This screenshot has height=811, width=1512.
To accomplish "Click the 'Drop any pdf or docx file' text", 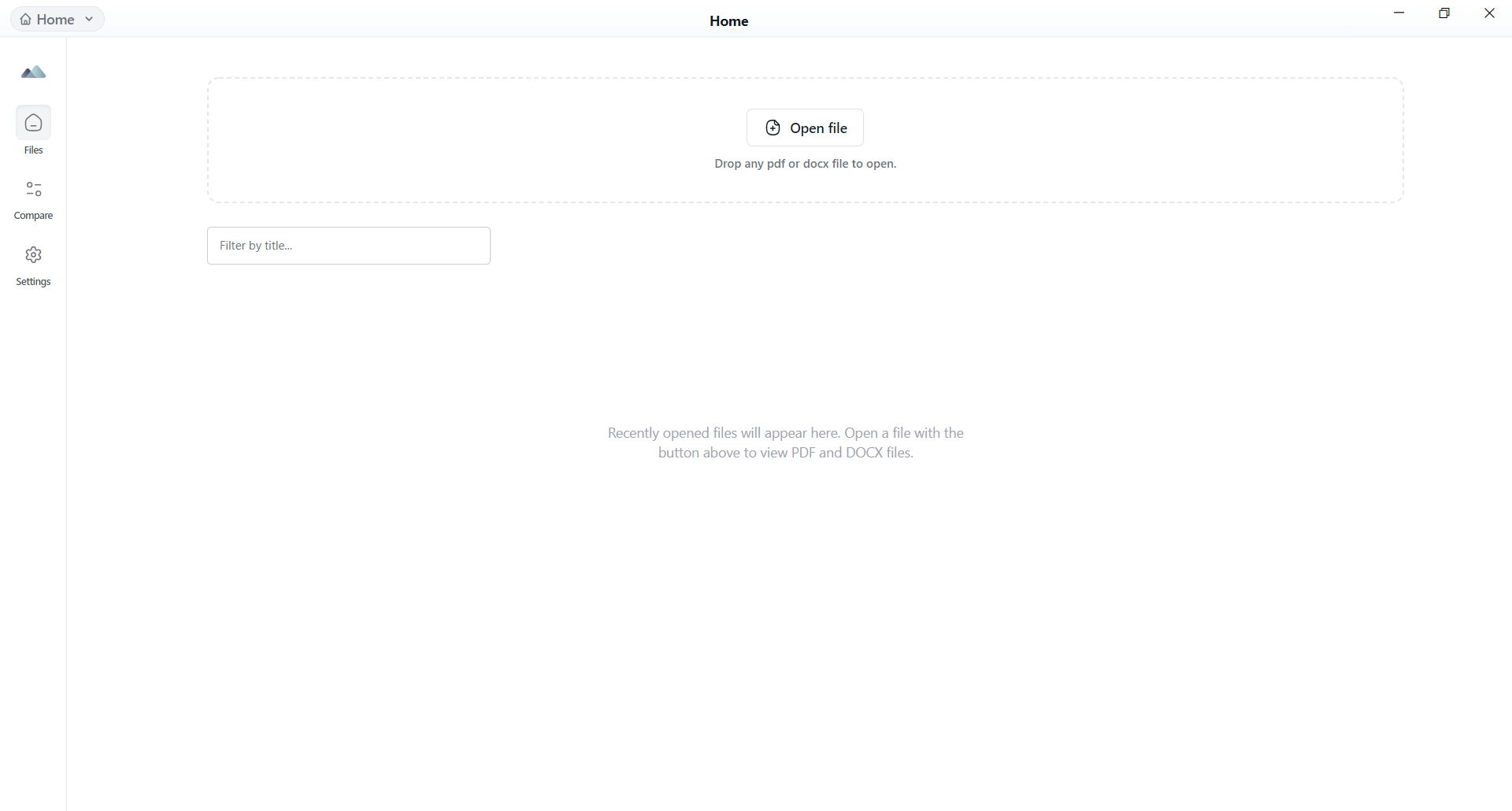I will coord(806,164).
